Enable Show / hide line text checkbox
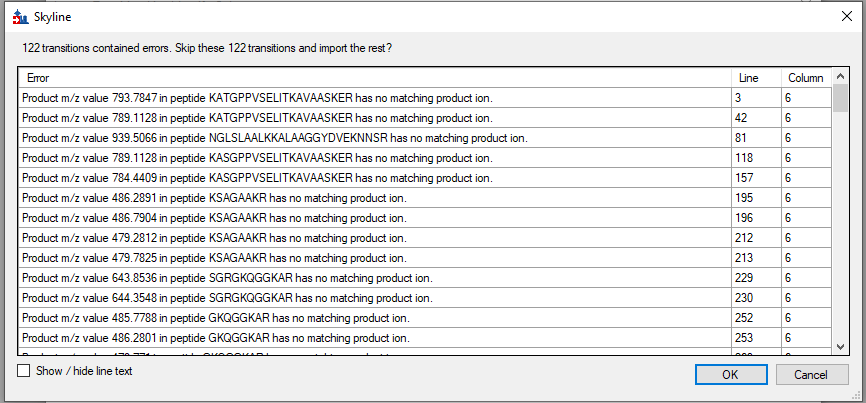 click(x=24, y=371)
